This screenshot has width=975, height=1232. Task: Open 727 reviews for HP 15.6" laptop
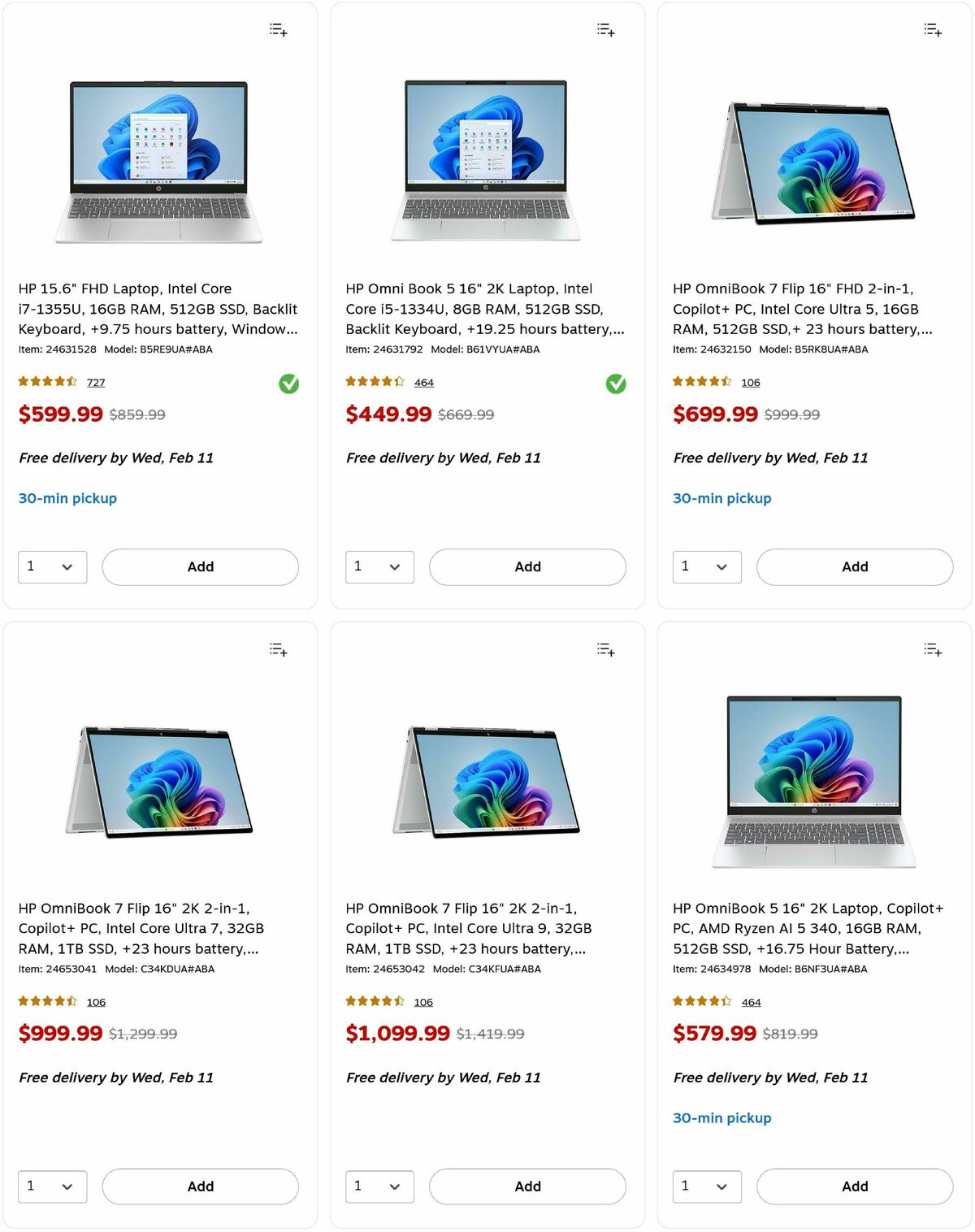96,383
